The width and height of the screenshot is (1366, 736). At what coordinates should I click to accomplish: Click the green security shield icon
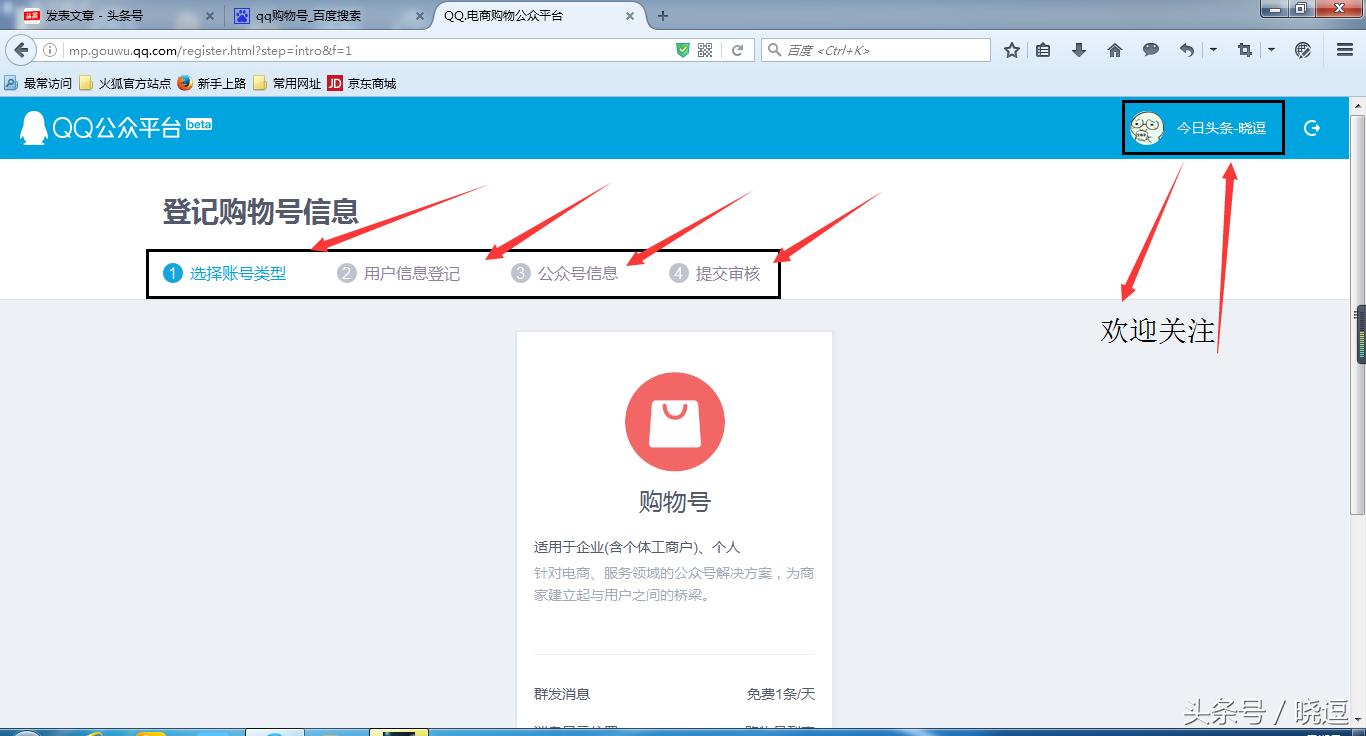pyautogui.click(x=682, y=49)
